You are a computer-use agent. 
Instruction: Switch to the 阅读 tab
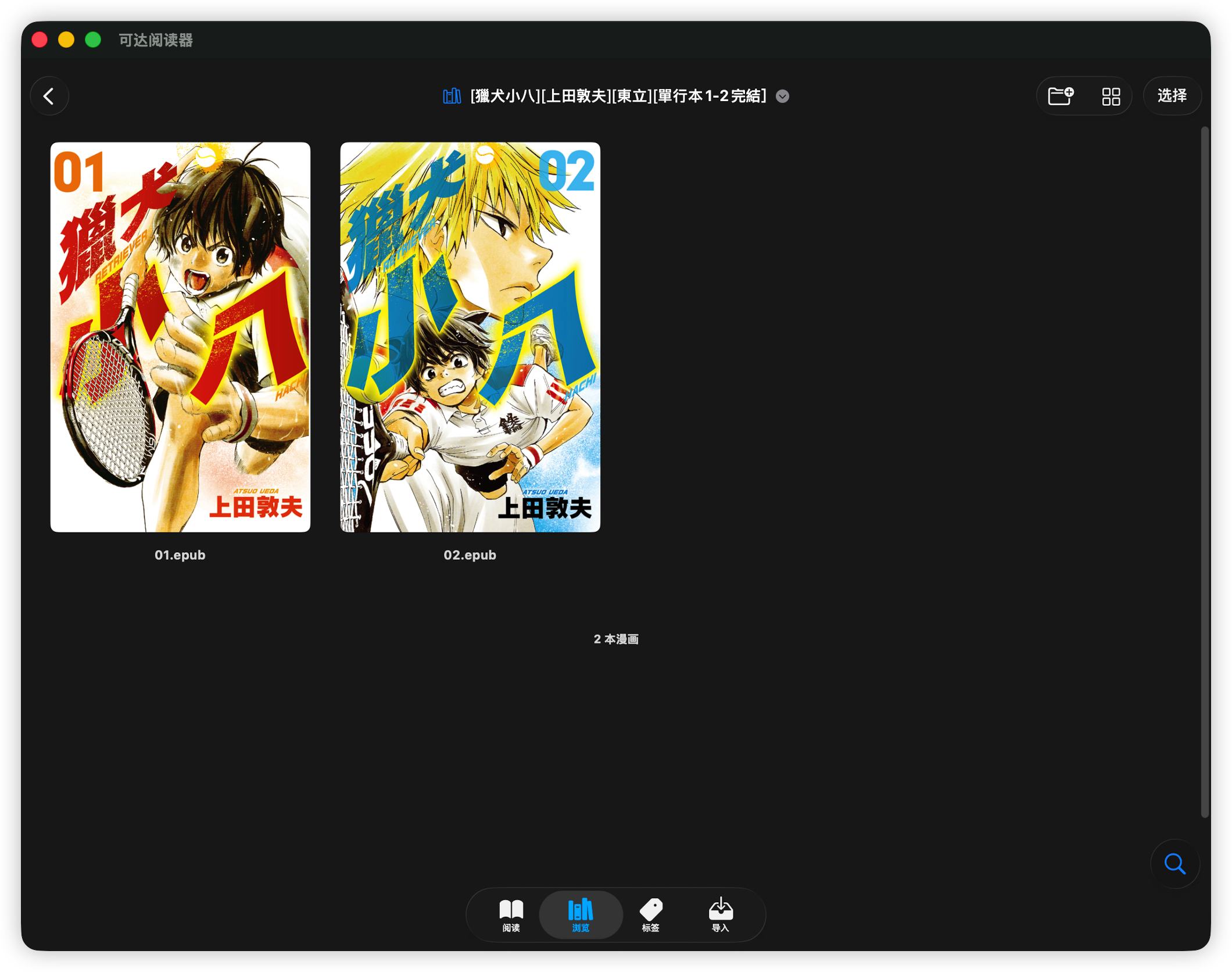(511, 914)
